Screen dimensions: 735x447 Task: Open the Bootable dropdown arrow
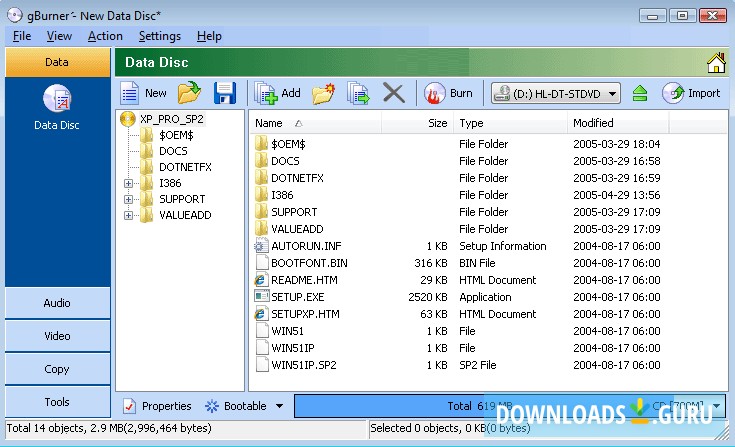279,406
